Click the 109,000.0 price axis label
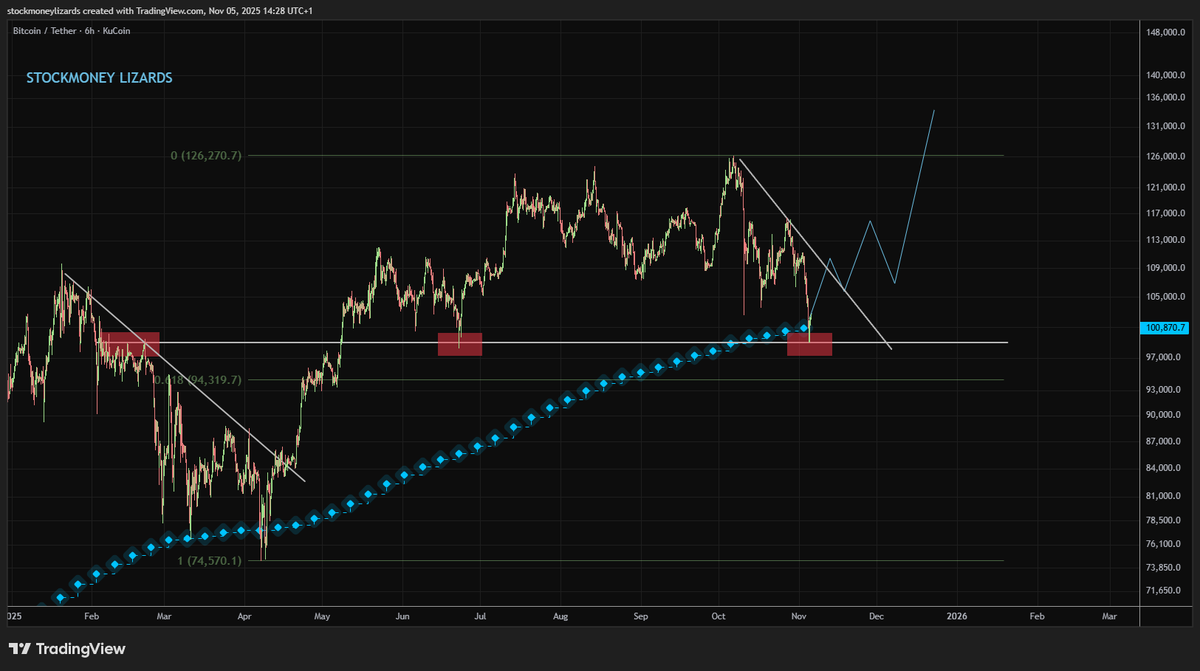 point(1167,268)
